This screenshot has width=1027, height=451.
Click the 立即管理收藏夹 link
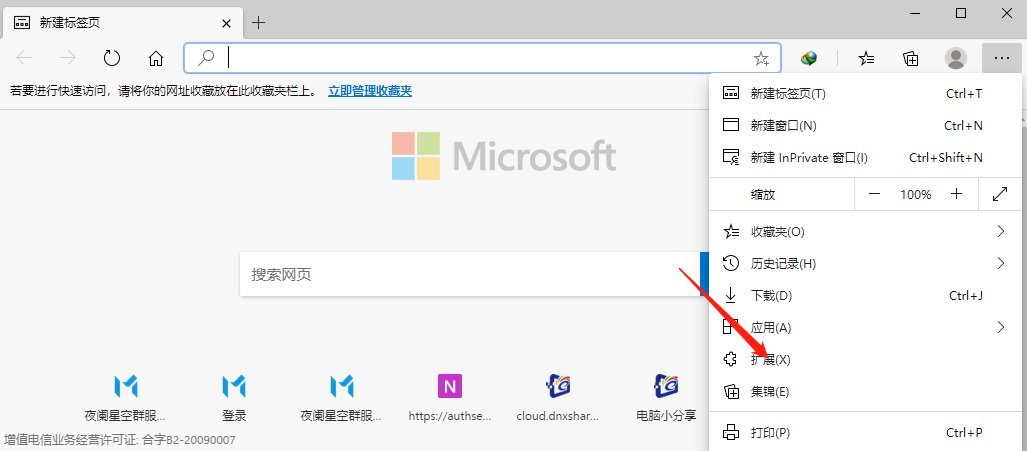(370, 91)
